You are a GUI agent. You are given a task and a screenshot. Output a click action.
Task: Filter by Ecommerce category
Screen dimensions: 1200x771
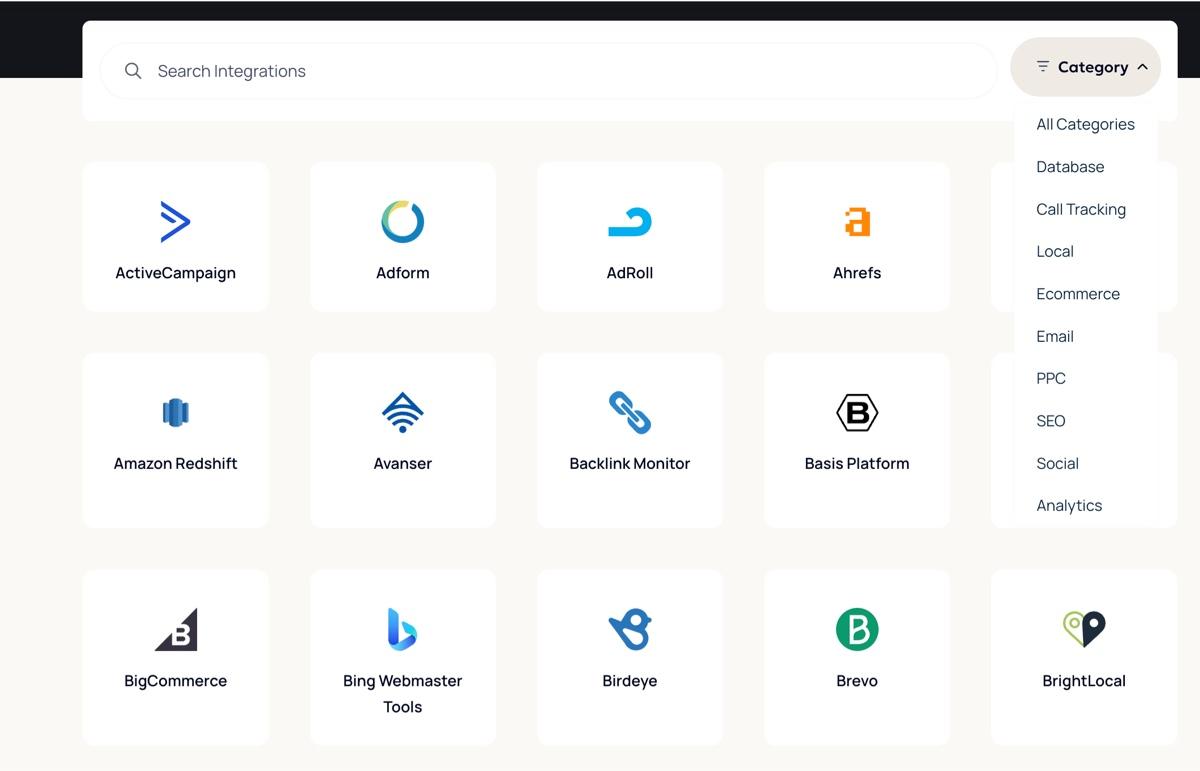tap(1078, 294)
